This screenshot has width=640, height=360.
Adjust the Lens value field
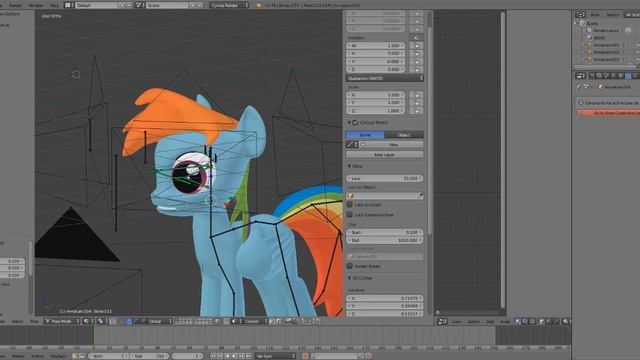(x=384, y=178)
